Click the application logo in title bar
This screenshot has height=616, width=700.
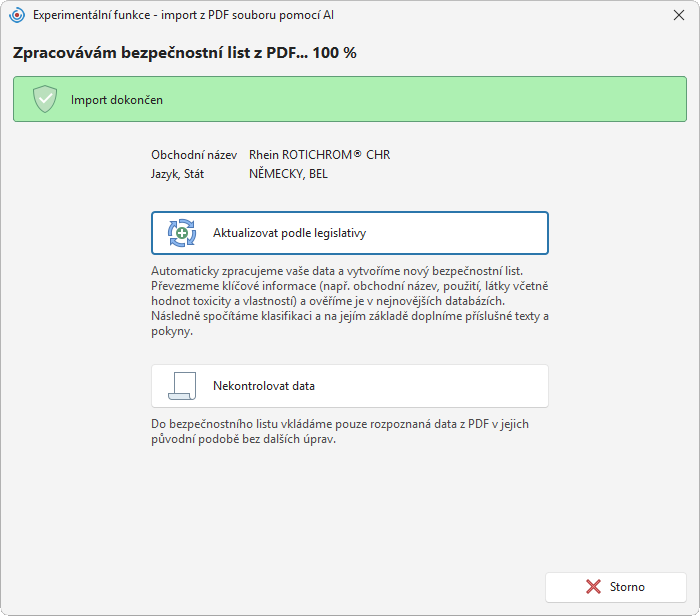click(17, 15)
